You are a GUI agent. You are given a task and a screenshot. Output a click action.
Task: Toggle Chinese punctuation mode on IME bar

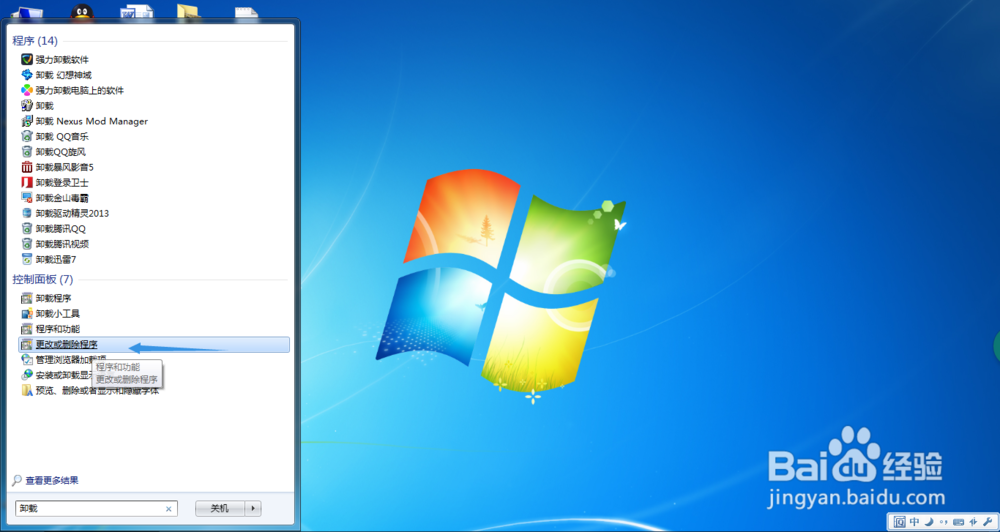click(944, 521)
